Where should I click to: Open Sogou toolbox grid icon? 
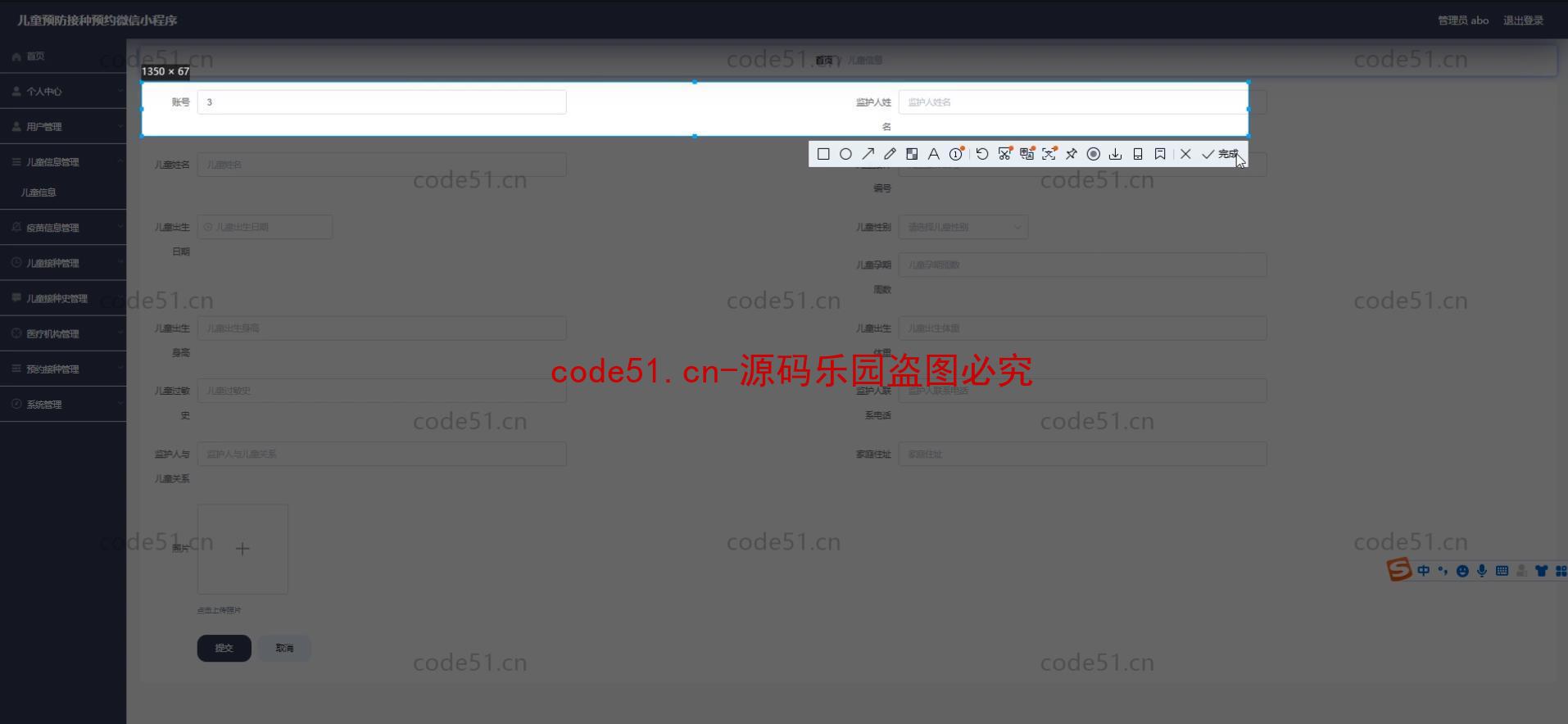pos(1561,571)
